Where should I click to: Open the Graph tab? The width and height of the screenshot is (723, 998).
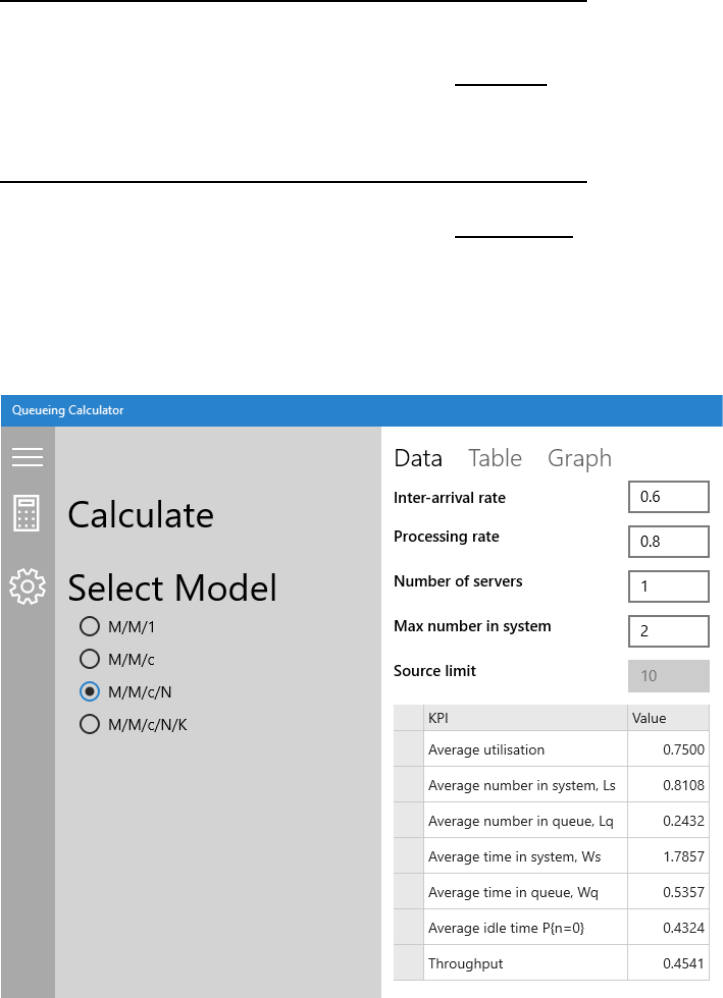(x=579, y=458)
